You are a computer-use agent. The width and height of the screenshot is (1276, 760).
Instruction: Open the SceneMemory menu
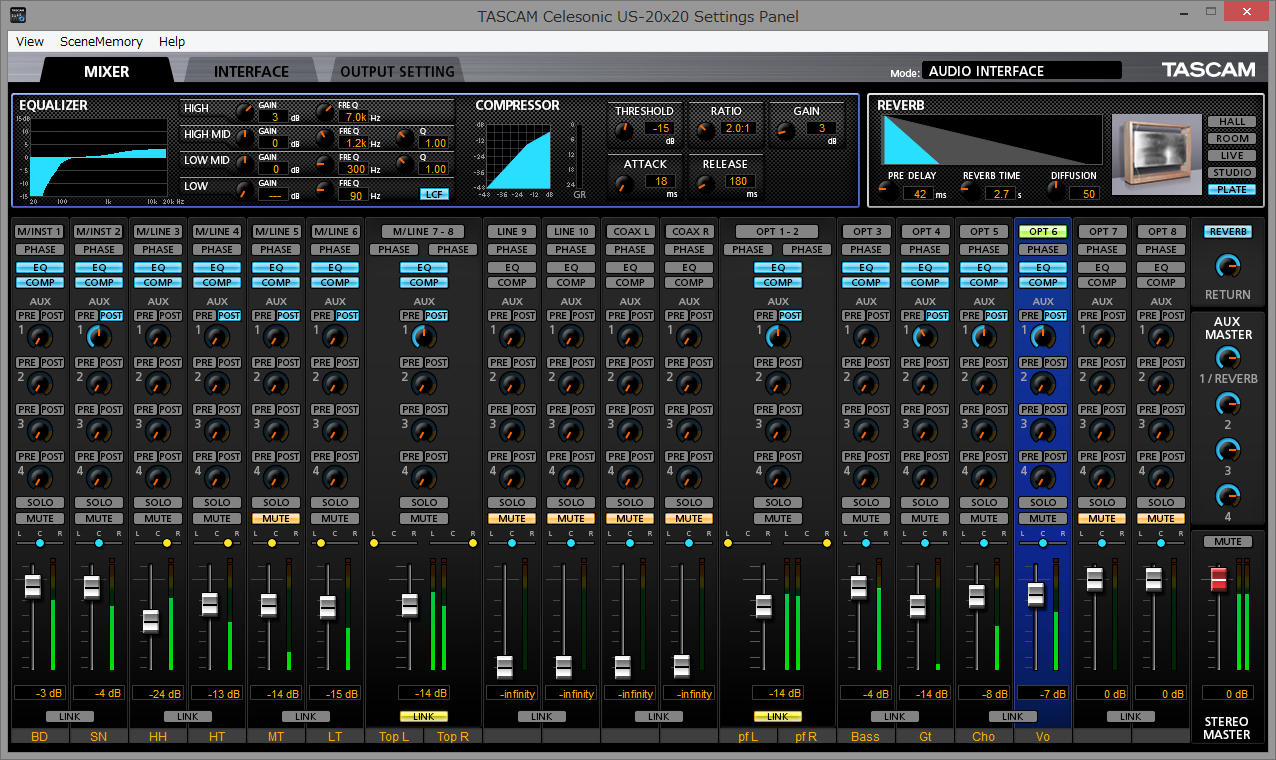[x=101, y=41]
